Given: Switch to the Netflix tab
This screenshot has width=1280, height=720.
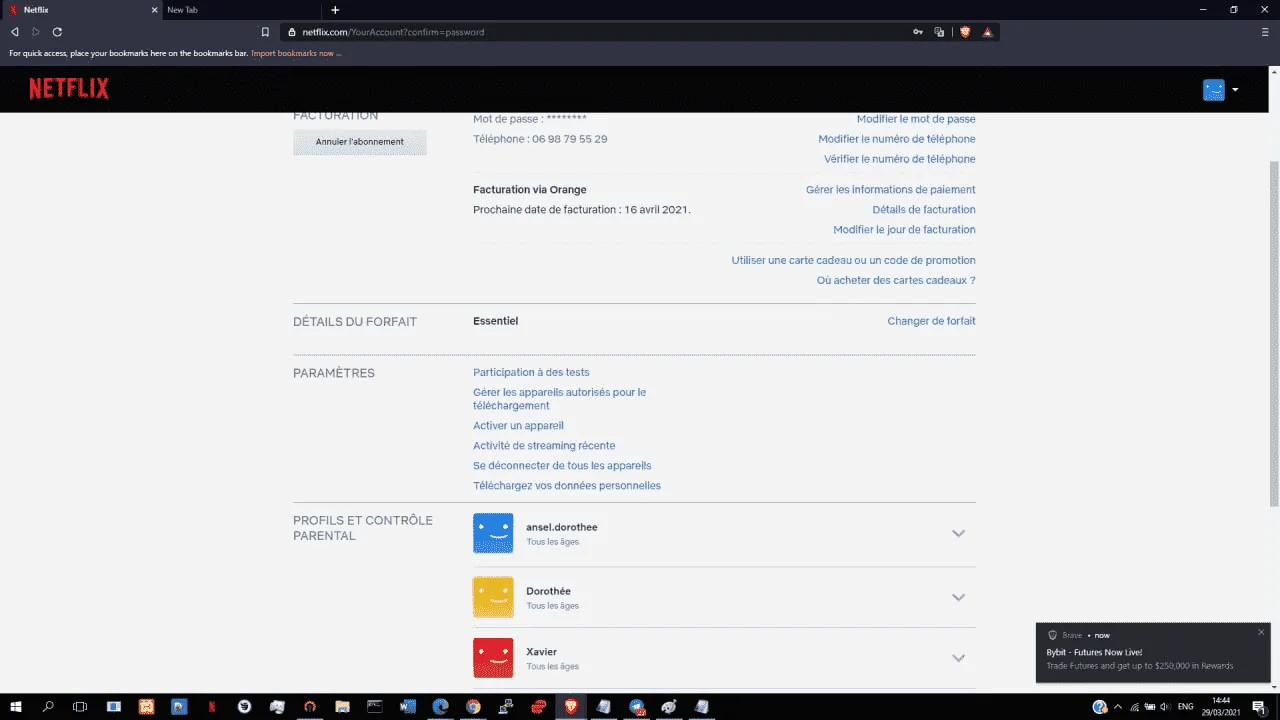Looking at the screenshot, I should click(x=80, y=10).
